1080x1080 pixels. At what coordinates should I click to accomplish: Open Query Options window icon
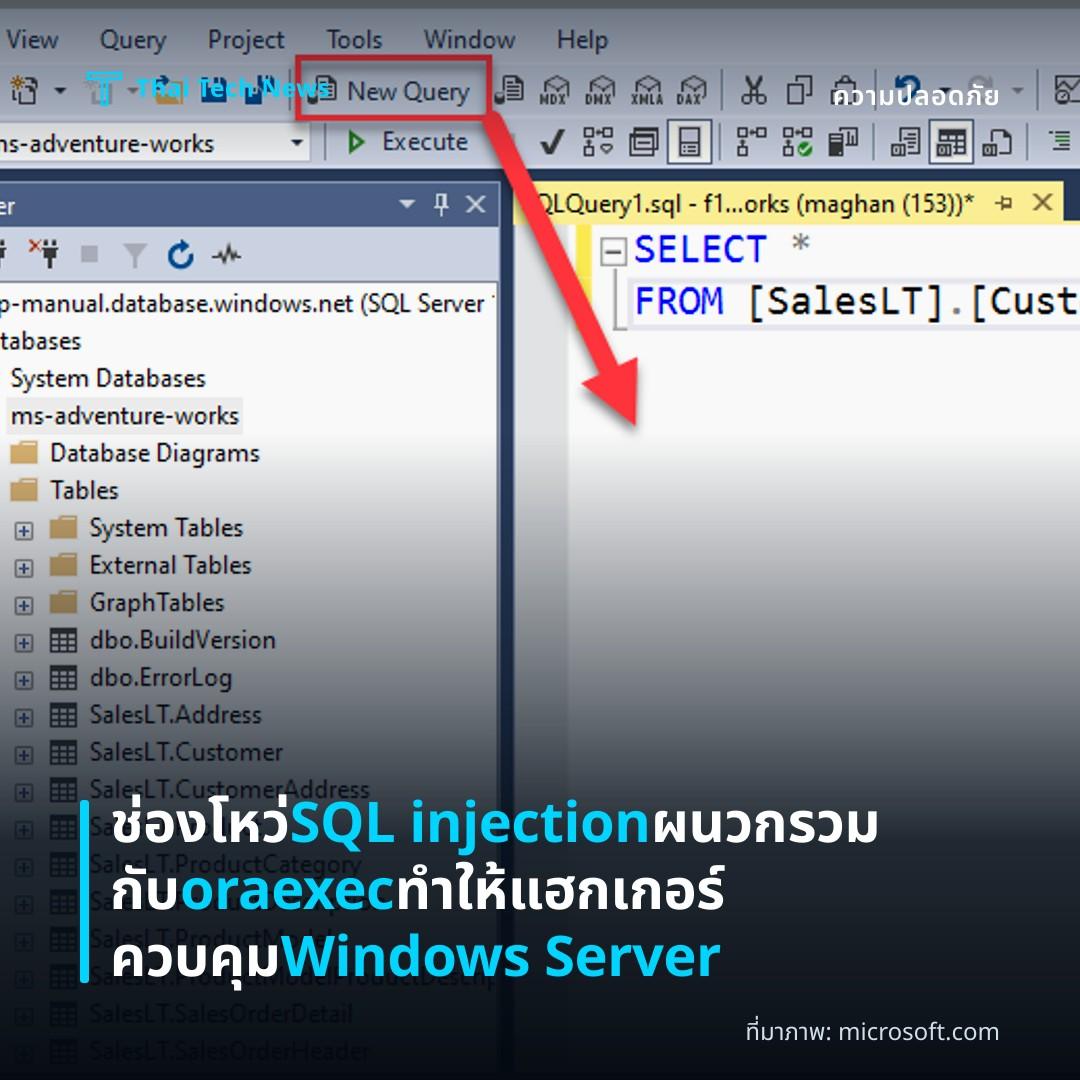coord(643,142)
